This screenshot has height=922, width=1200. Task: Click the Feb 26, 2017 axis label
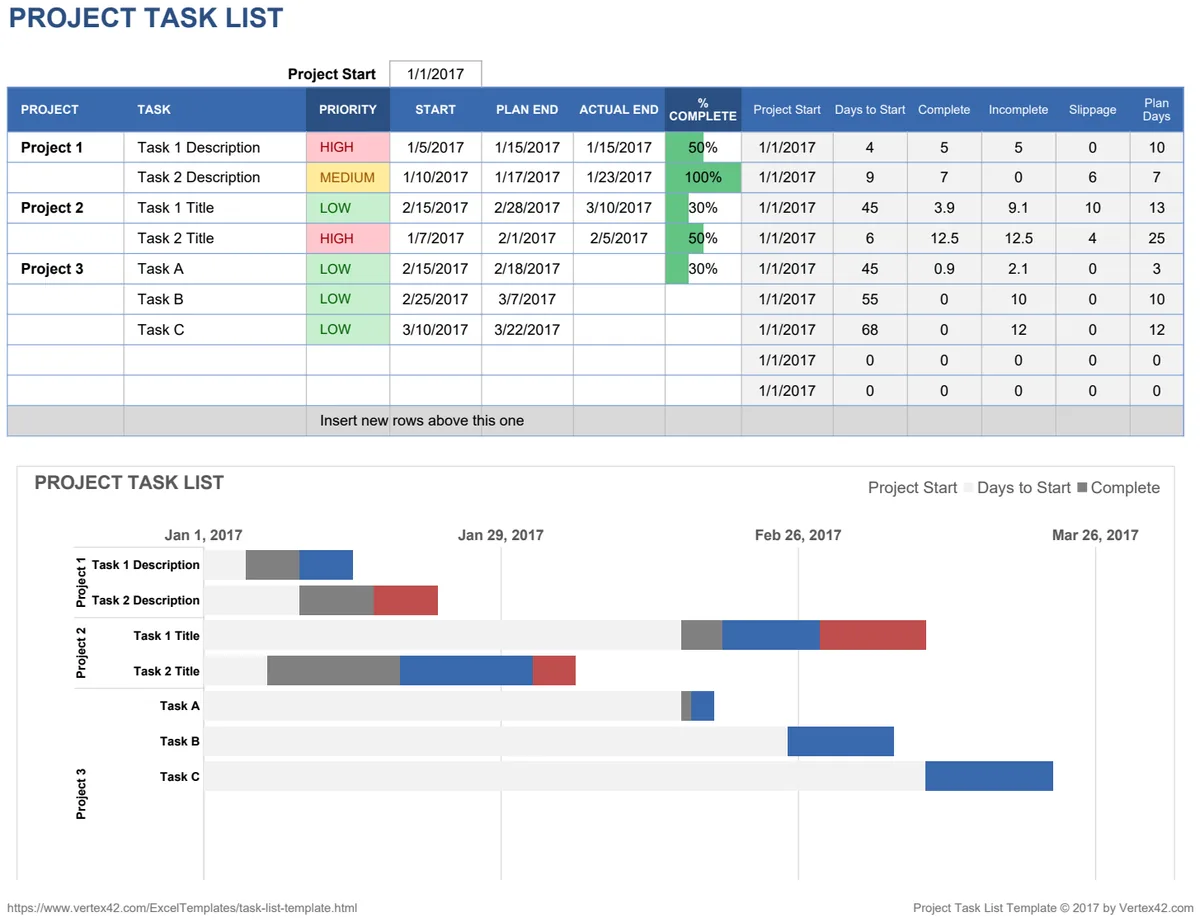point(798,535)
